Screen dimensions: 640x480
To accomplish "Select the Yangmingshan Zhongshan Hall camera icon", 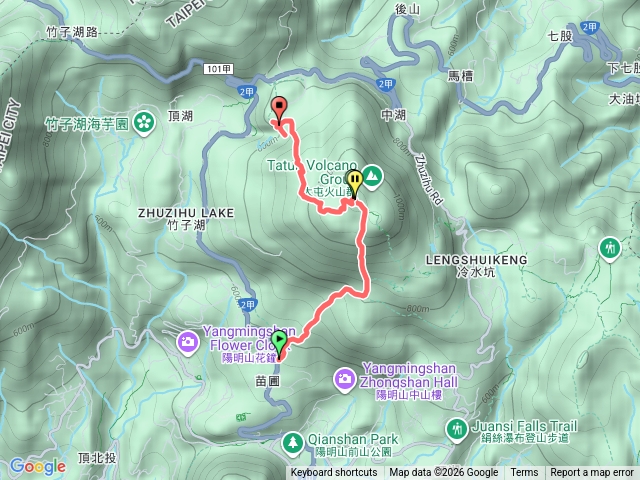I will (x=345, y=380).
